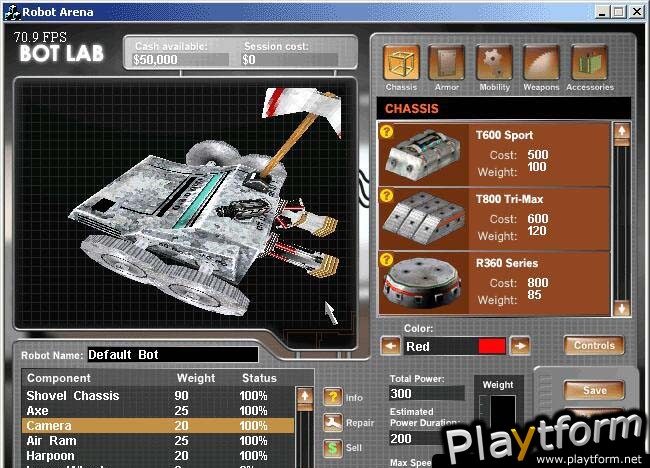Select the Axe component row
The height and width of the screenshot is (468, 650).
158,411
